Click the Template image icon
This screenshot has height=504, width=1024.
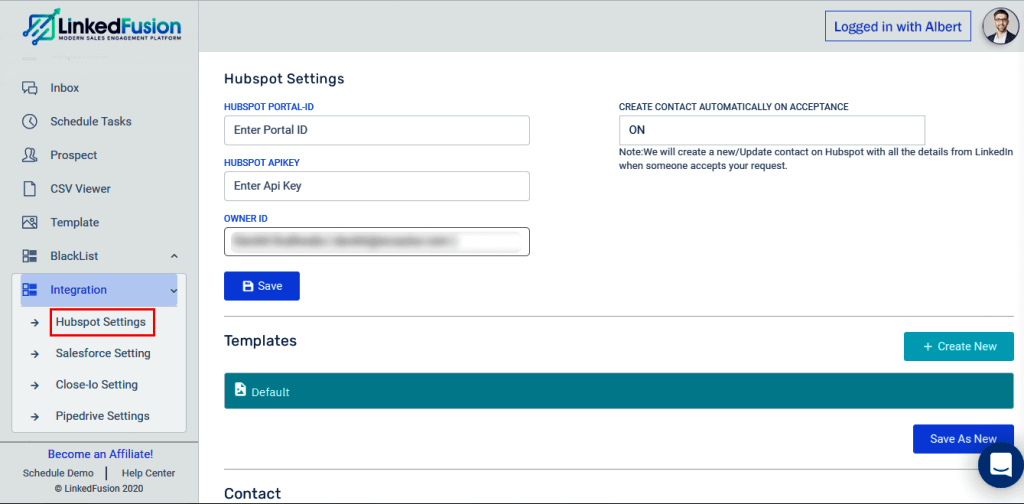click(29, 223)
